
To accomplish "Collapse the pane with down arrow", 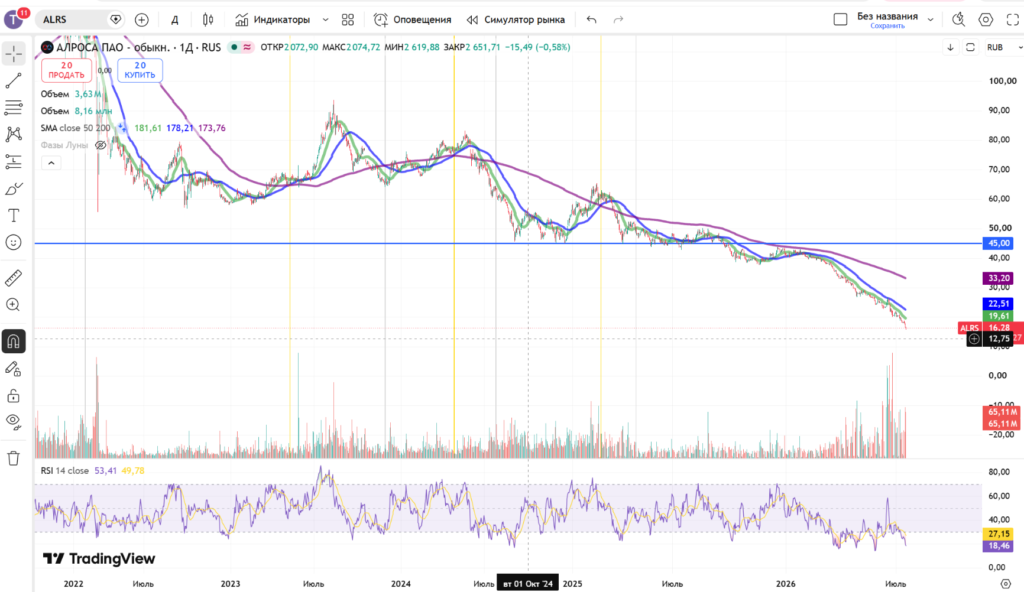I will coord(950,47).
